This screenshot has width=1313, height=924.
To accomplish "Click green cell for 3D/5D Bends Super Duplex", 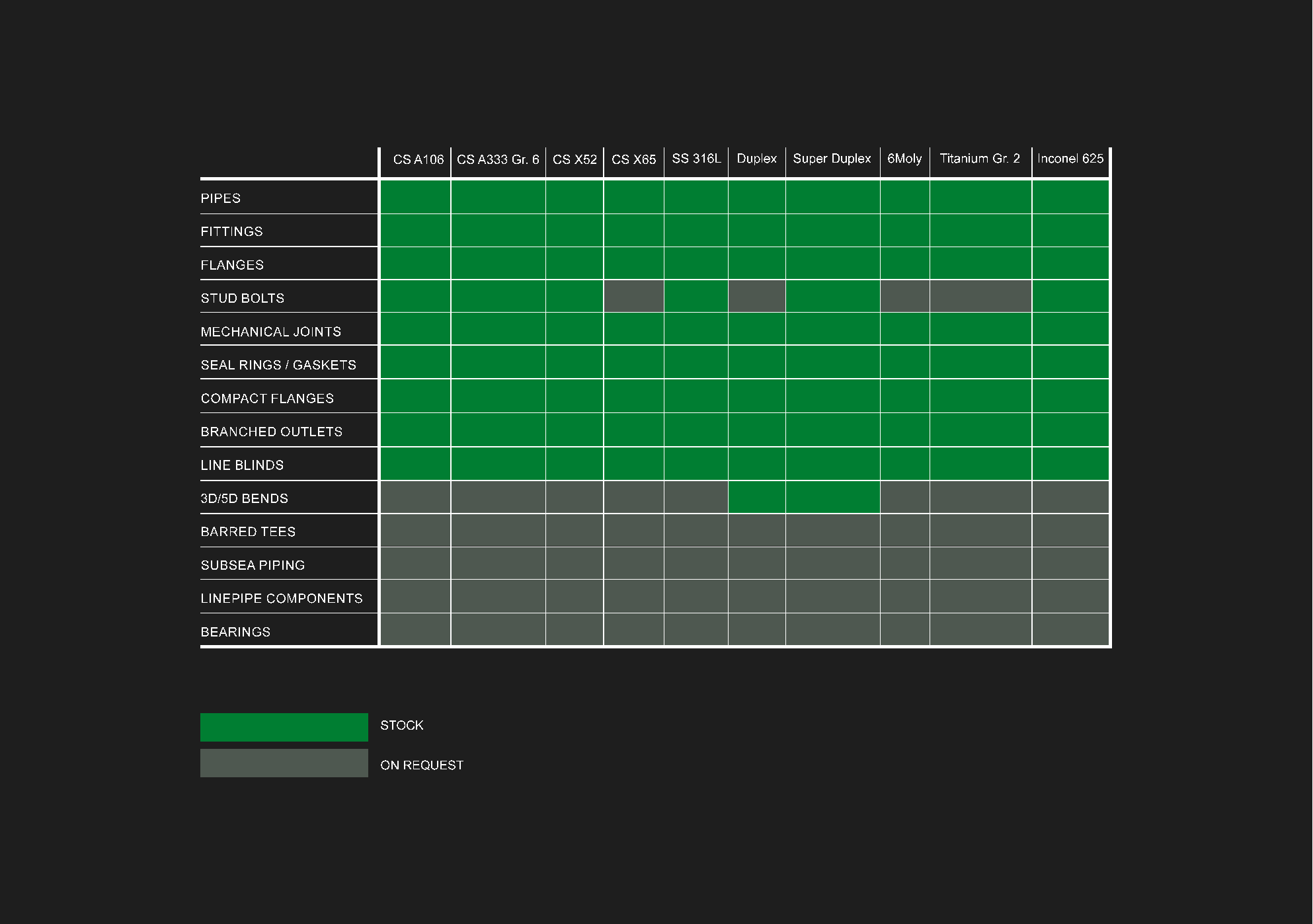I will point(832,497).
